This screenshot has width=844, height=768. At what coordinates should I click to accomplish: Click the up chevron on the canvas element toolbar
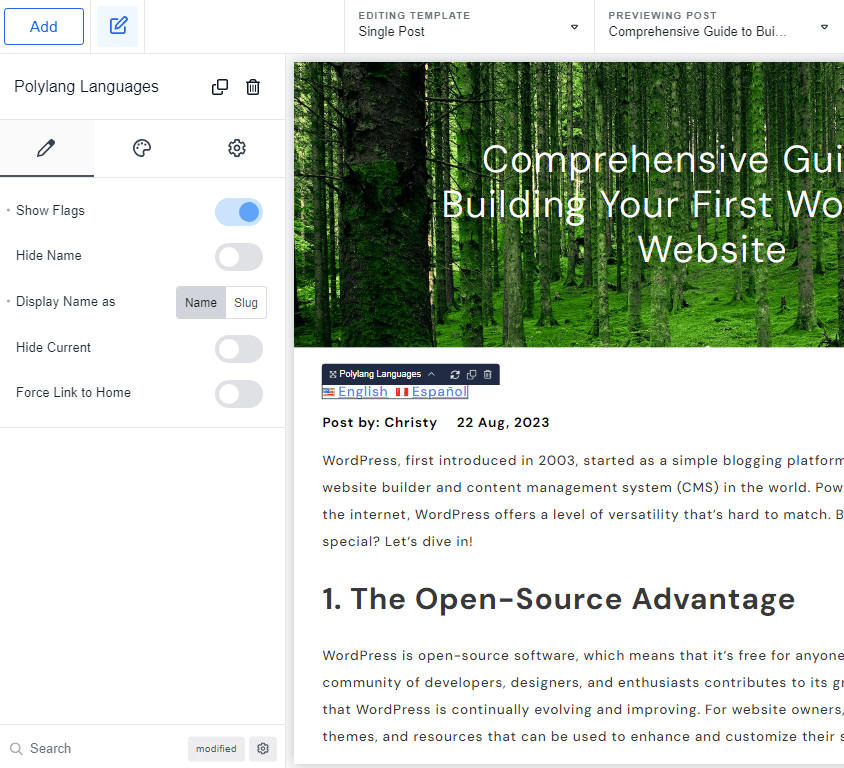pos(431,374)
